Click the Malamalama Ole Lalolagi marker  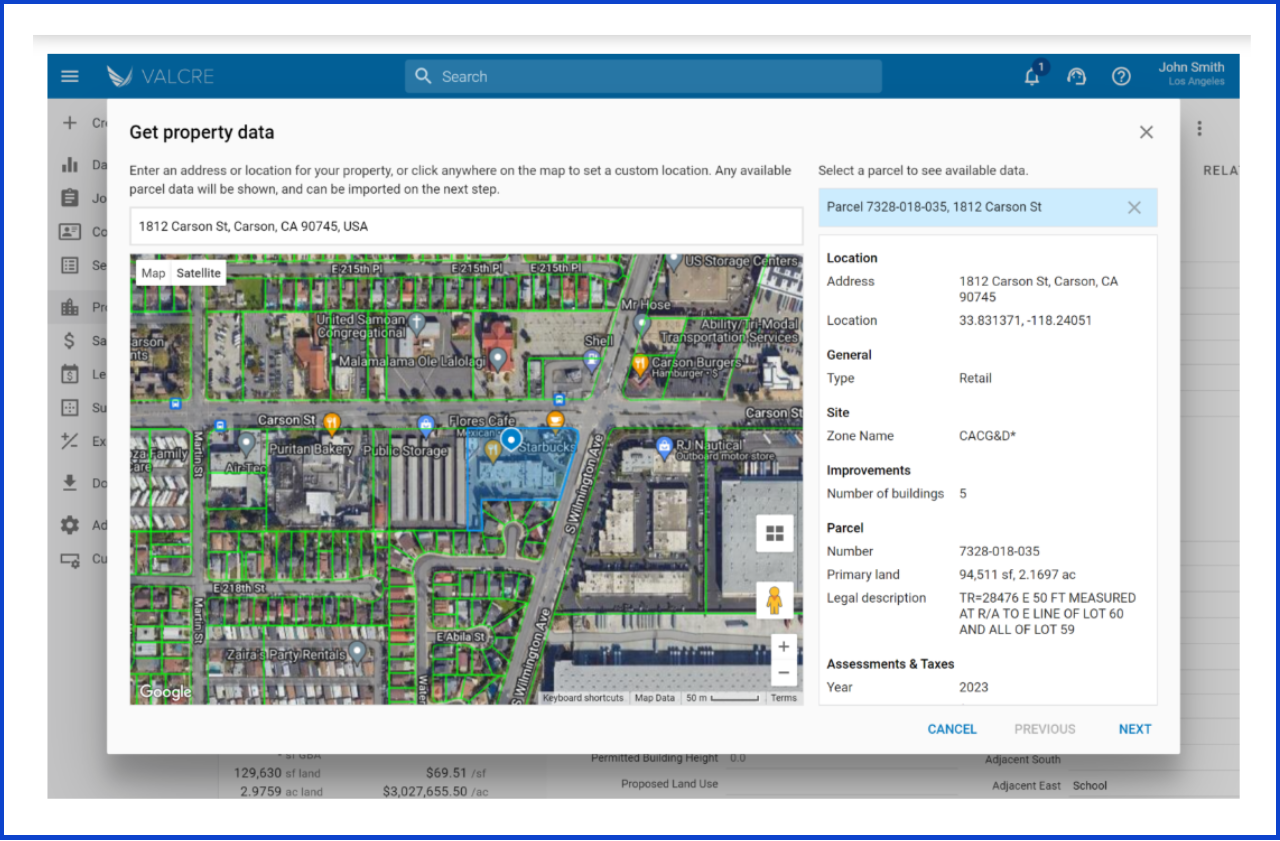(497, 359)
